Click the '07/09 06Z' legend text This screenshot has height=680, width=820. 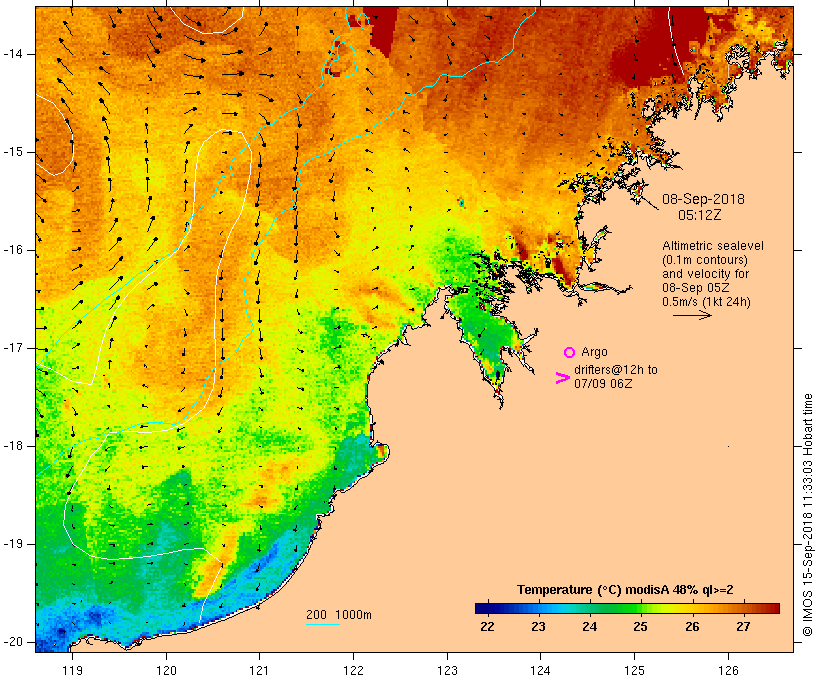point(603,383)
